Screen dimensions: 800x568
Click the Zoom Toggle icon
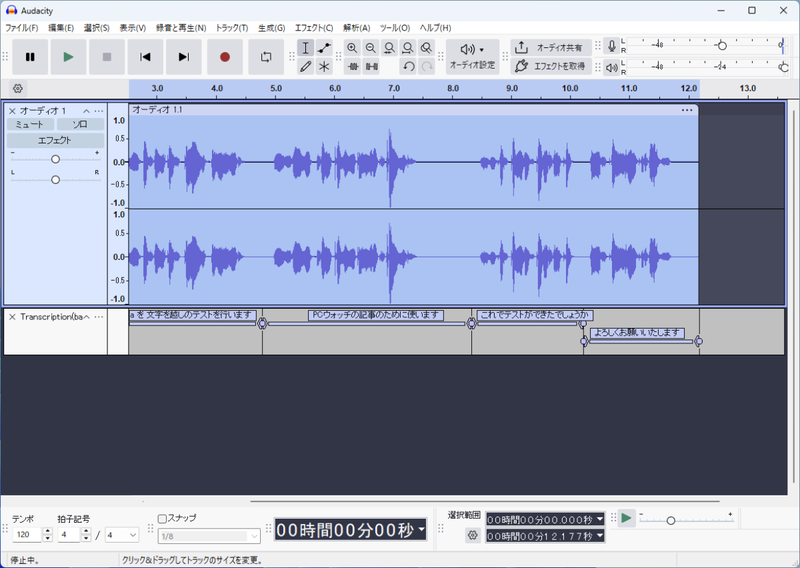click(x=426, y=48)
